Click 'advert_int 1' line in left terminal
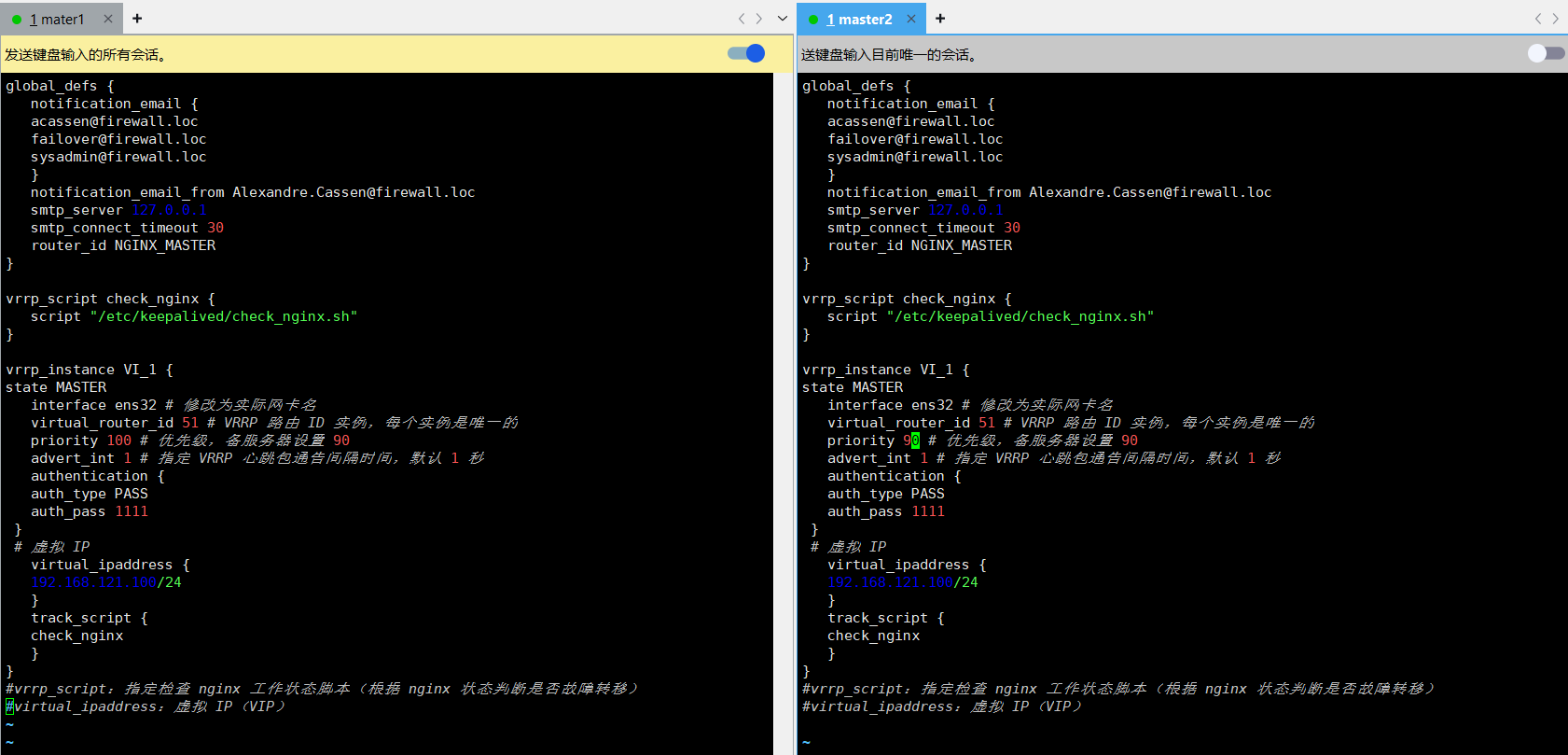Viewport: 1568px width, 755px height. 257,458
